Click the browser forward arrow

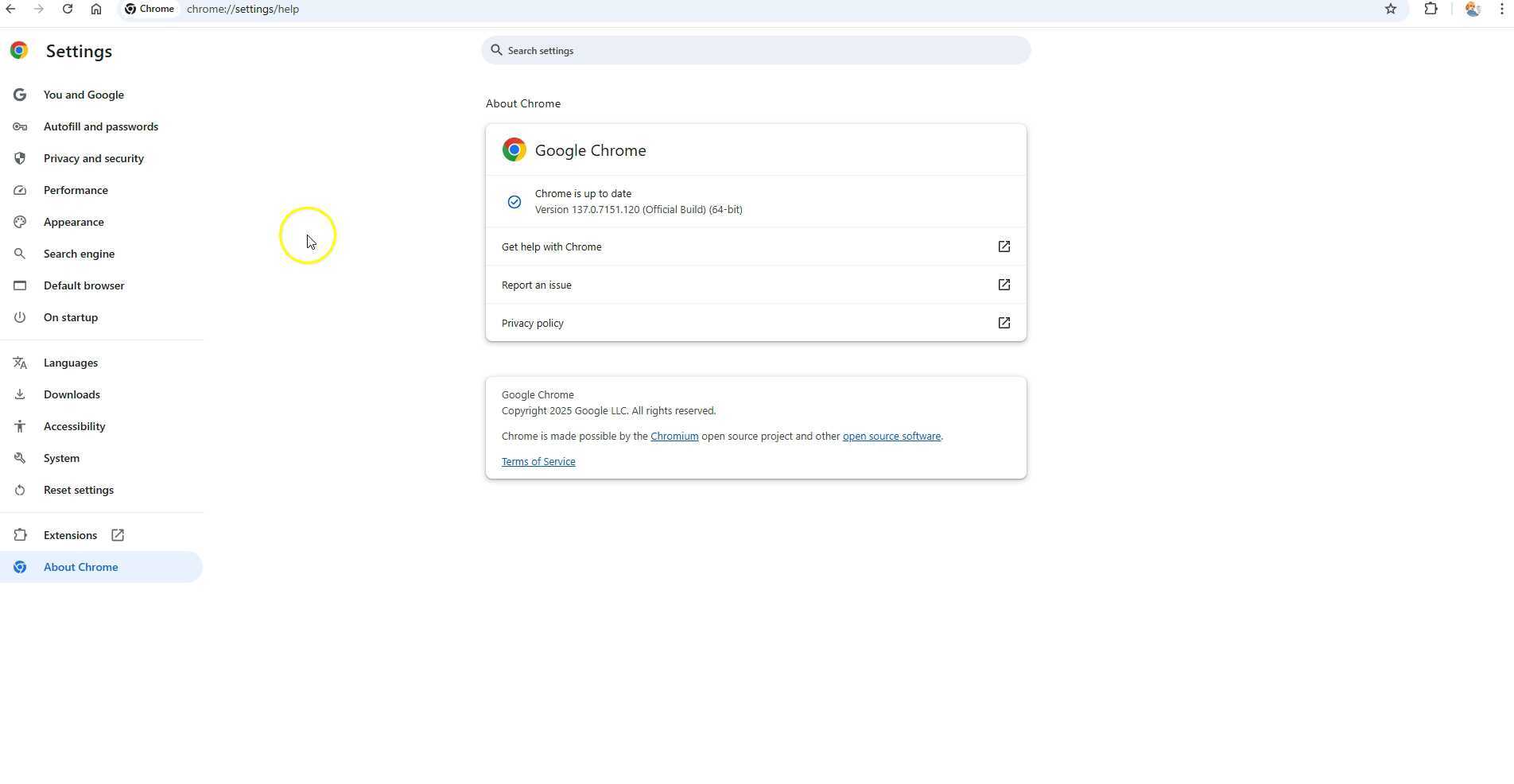[38, 9]
